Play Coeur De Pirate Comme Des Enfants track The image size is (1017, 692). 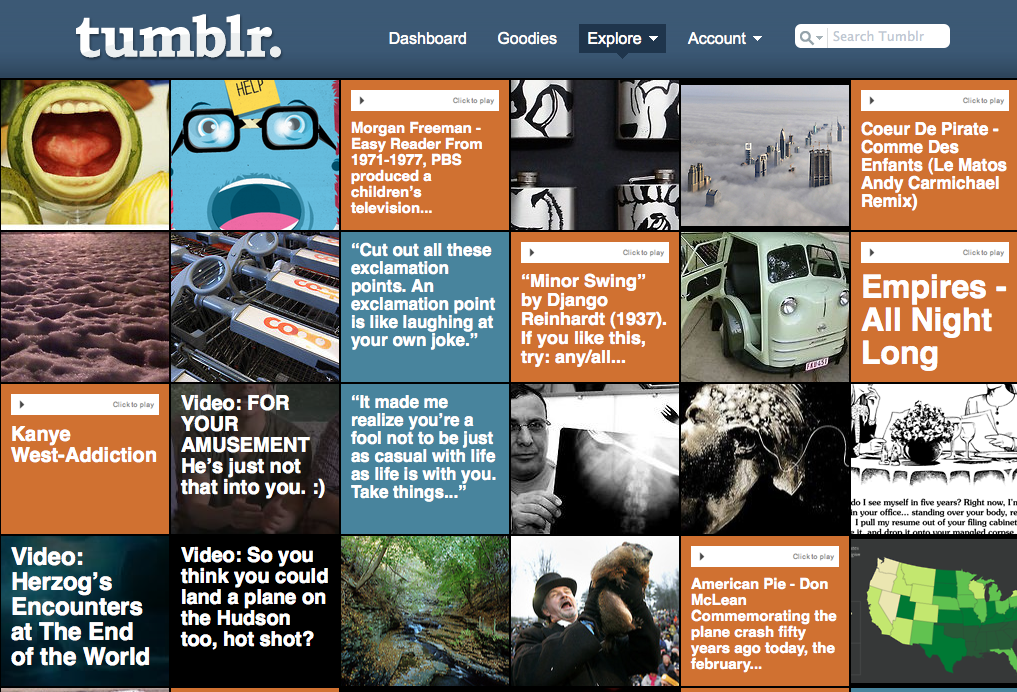[872, 101]
